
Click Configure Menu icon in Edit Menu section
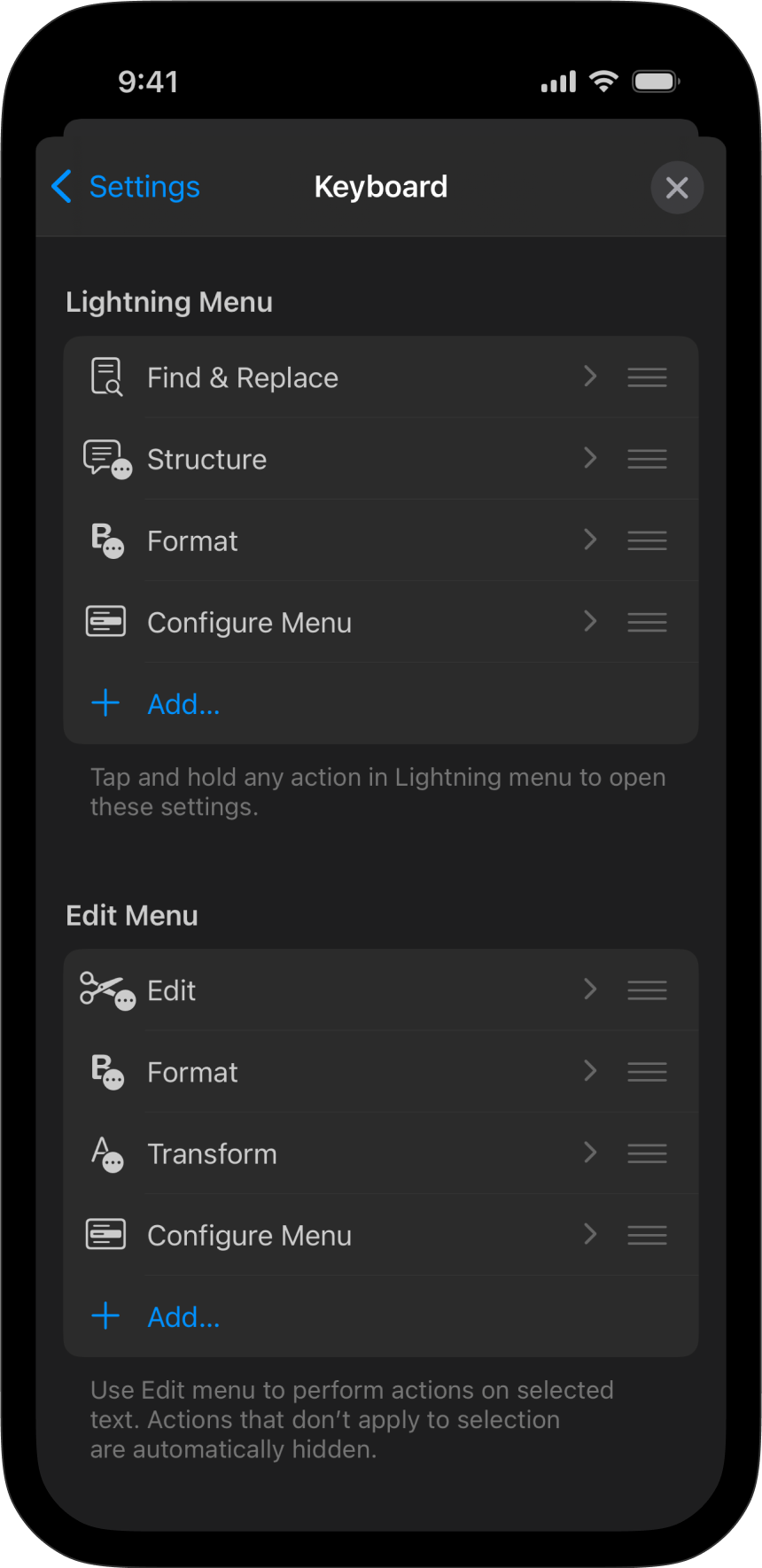(x=105, y=1235)
